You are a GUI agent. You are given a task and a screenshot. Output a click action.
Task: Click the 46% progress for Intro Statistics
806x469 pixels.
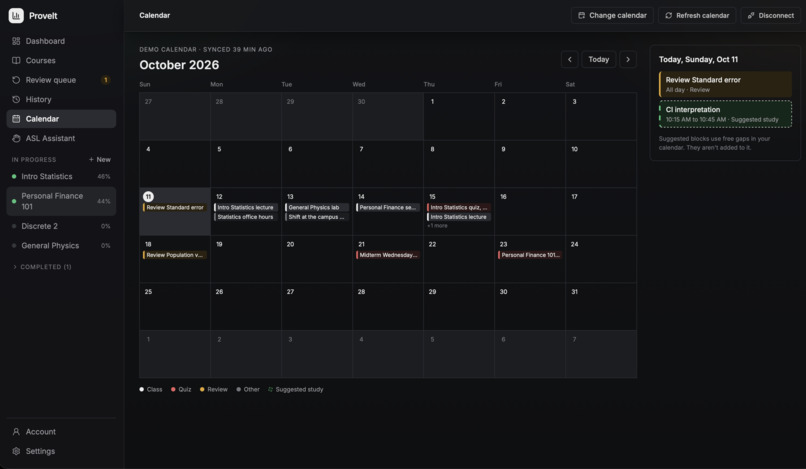(104, 176)
